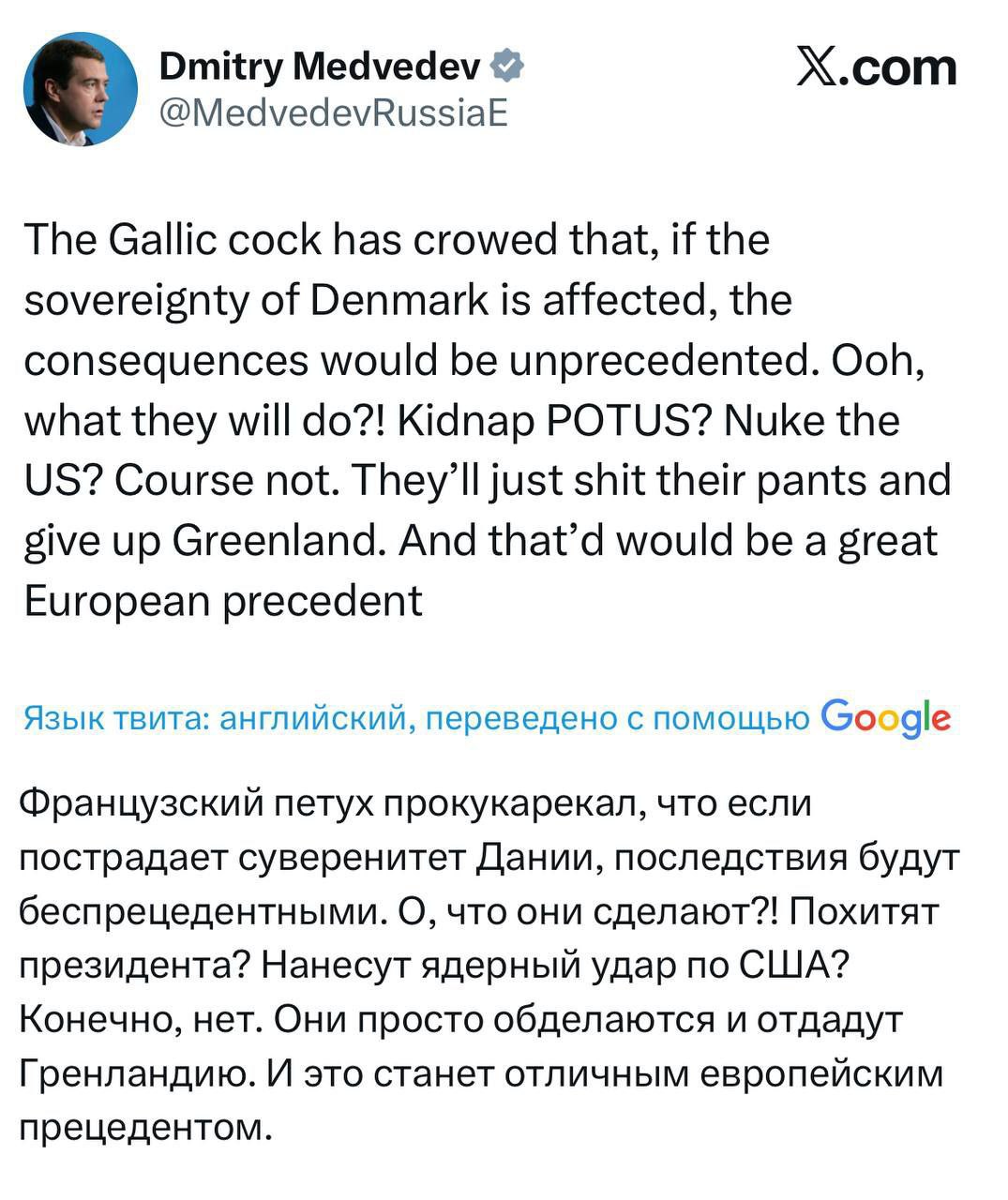Click the colorful Google logo
This screenshot has height=1200, width=1008.
tap(885, 718)
